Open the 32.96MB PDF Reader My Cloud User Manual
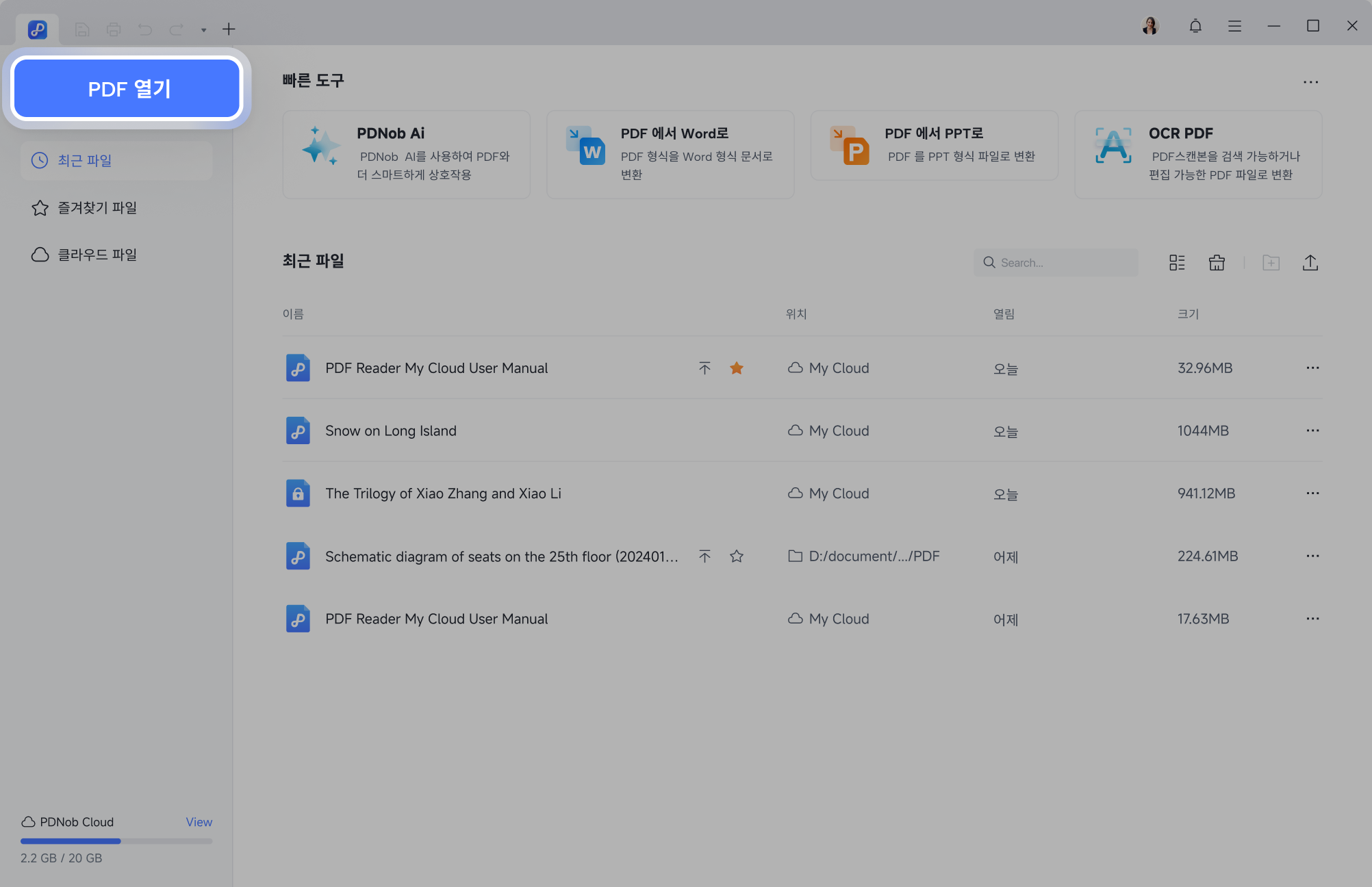 [436, 368]
